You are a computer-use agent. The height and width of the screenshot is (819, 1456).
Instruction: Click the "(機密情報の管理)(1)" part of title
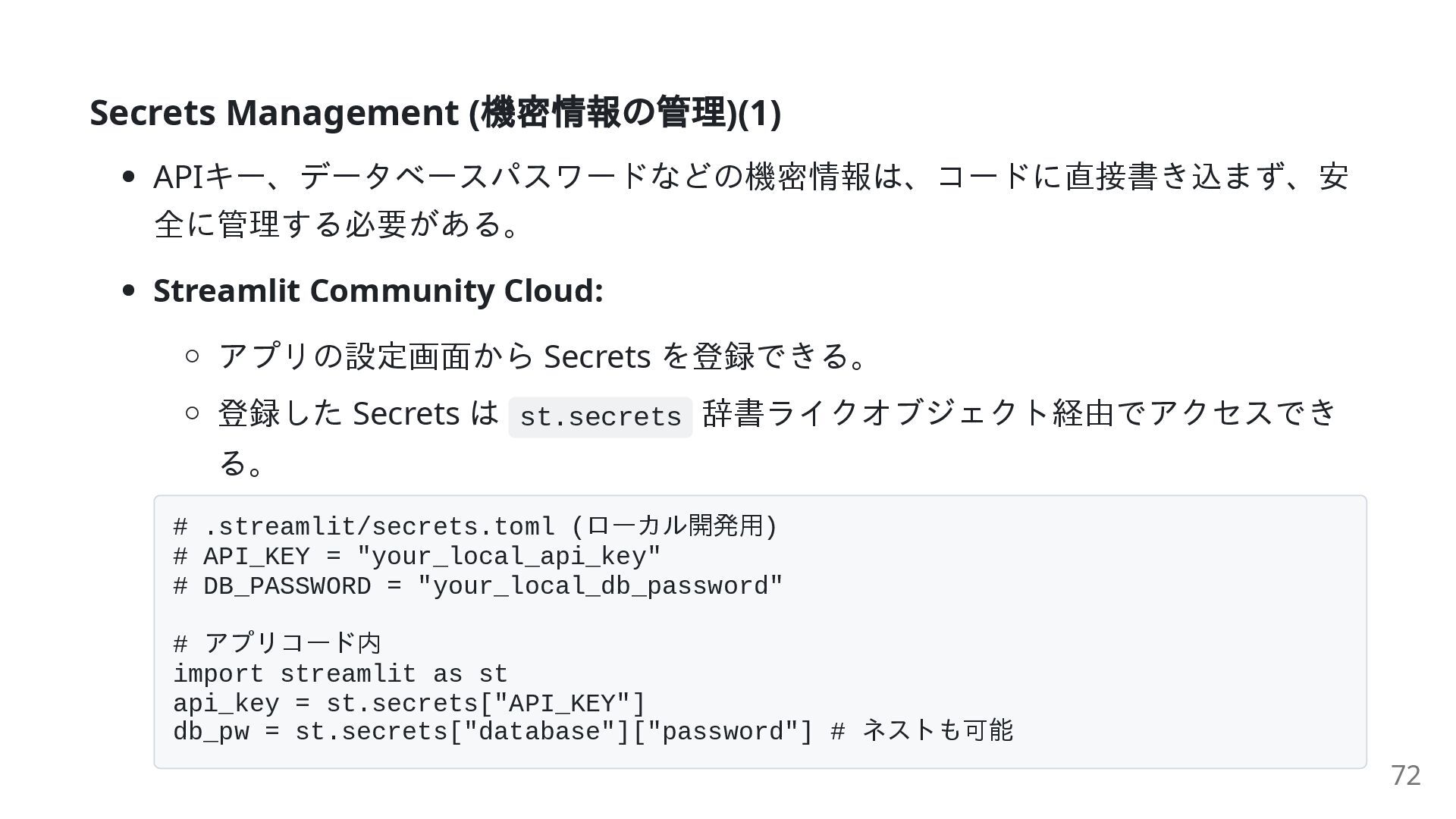click(625, 112)
